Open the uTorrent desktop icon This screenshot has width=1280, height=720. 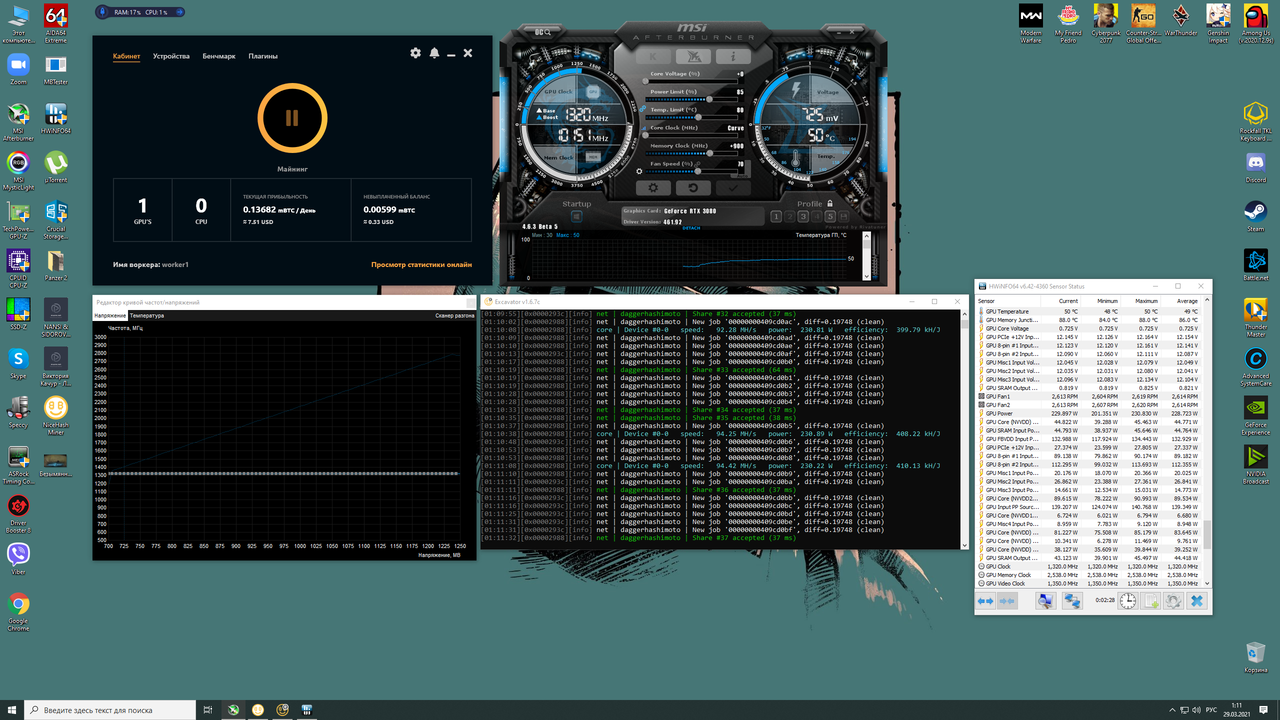[x=56, y=166]
